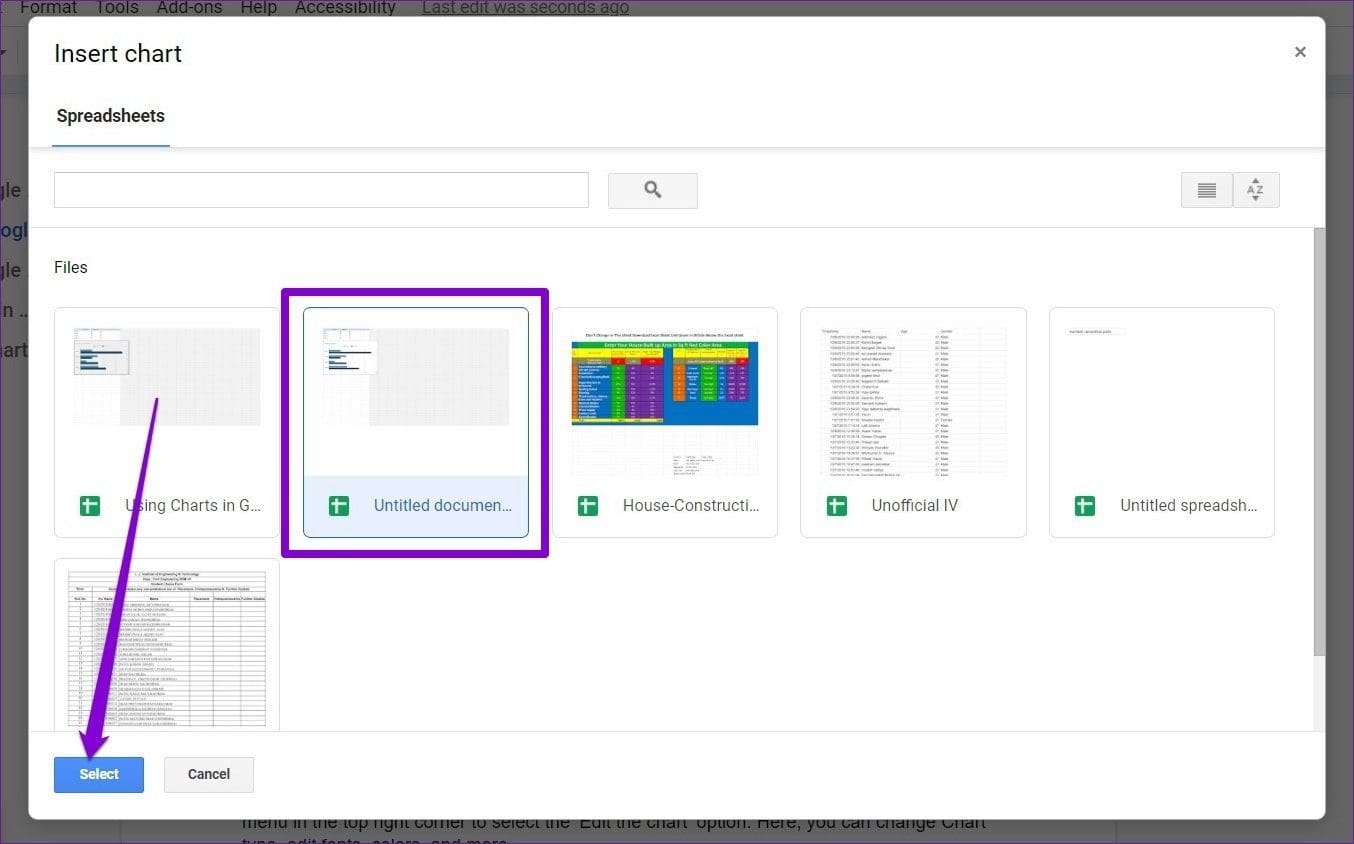Open the Format menu in Docs
The width and height of the screenshot is (1354, 844).
pyautogui.click(x=49, y=8)
